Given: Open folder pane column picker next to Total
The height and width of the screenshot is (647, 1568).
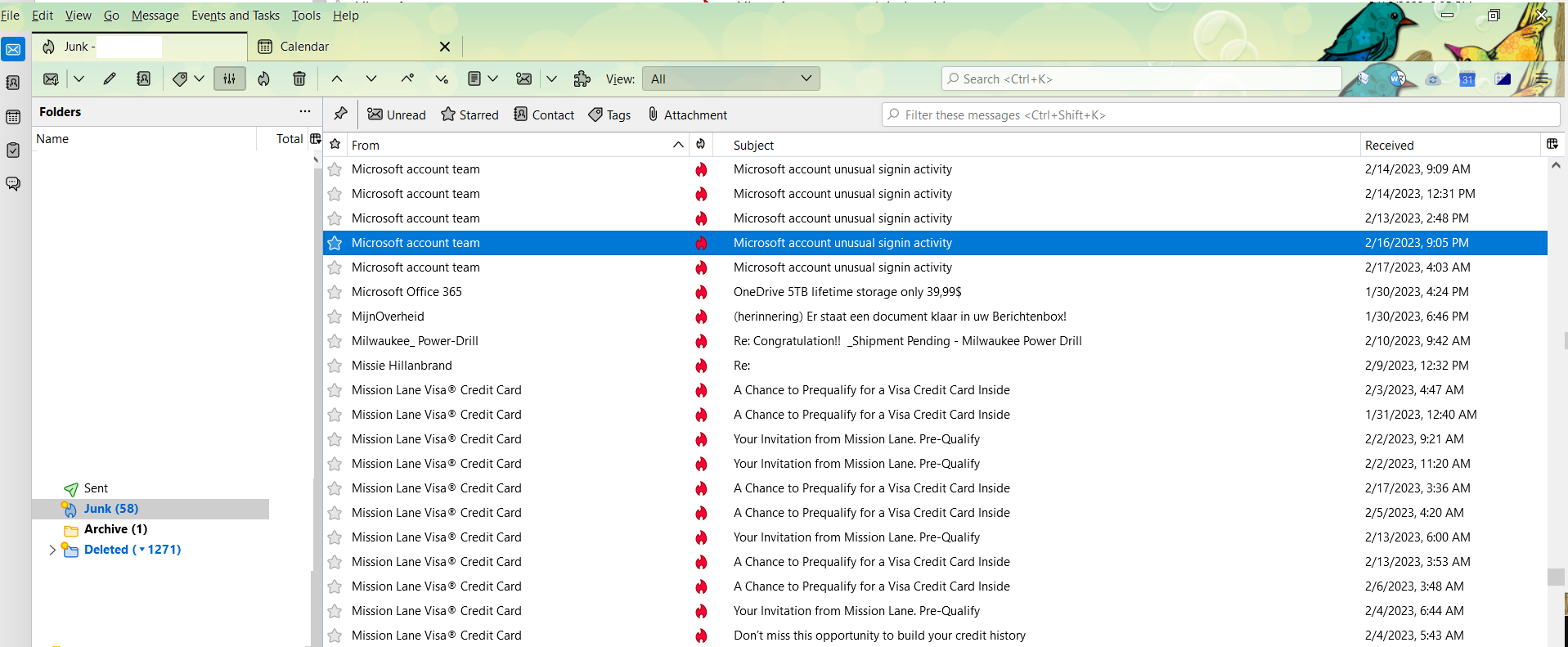Looking at the screenshot, I should pos(315,139).
